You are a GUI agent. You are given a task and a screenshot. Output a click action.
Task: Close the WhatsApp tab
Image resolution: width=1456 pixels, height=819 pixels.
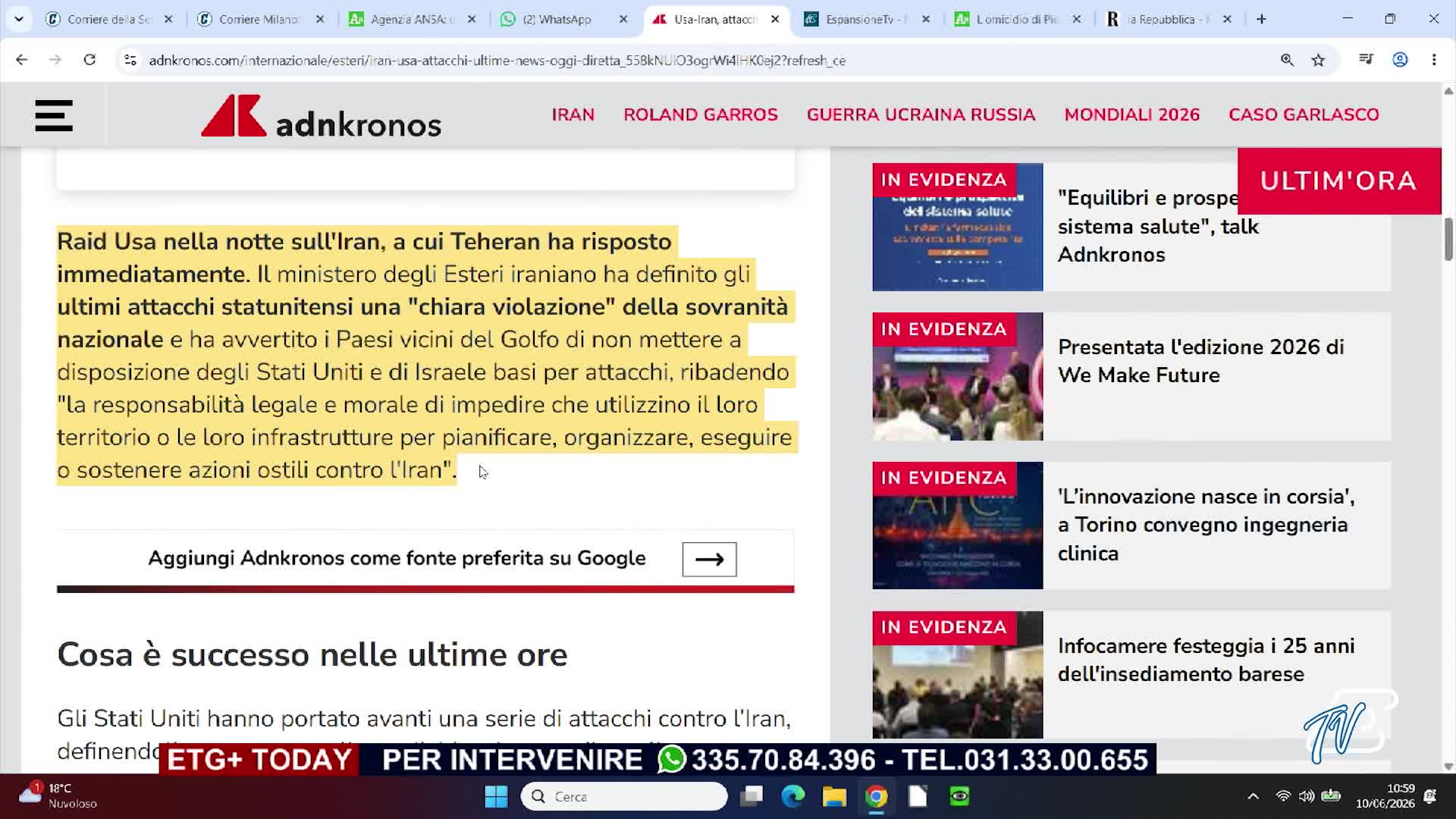point(623,19)
